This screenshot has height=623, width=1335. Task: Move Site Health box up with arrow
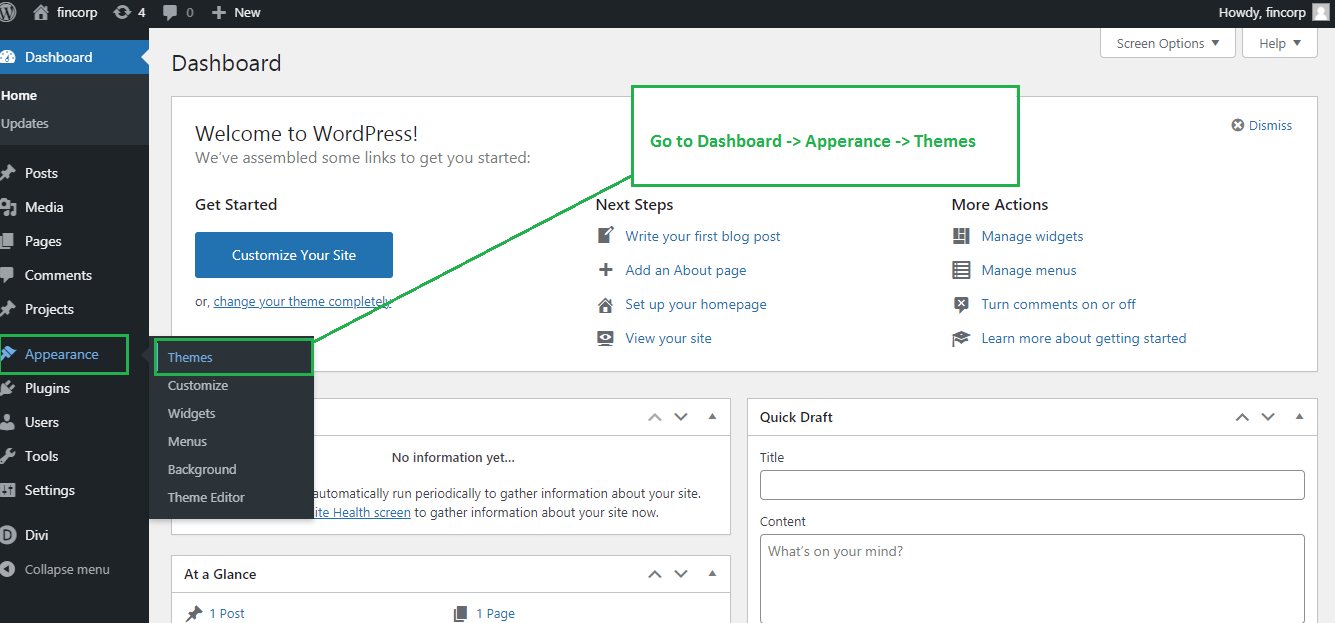tap(655, 417)
